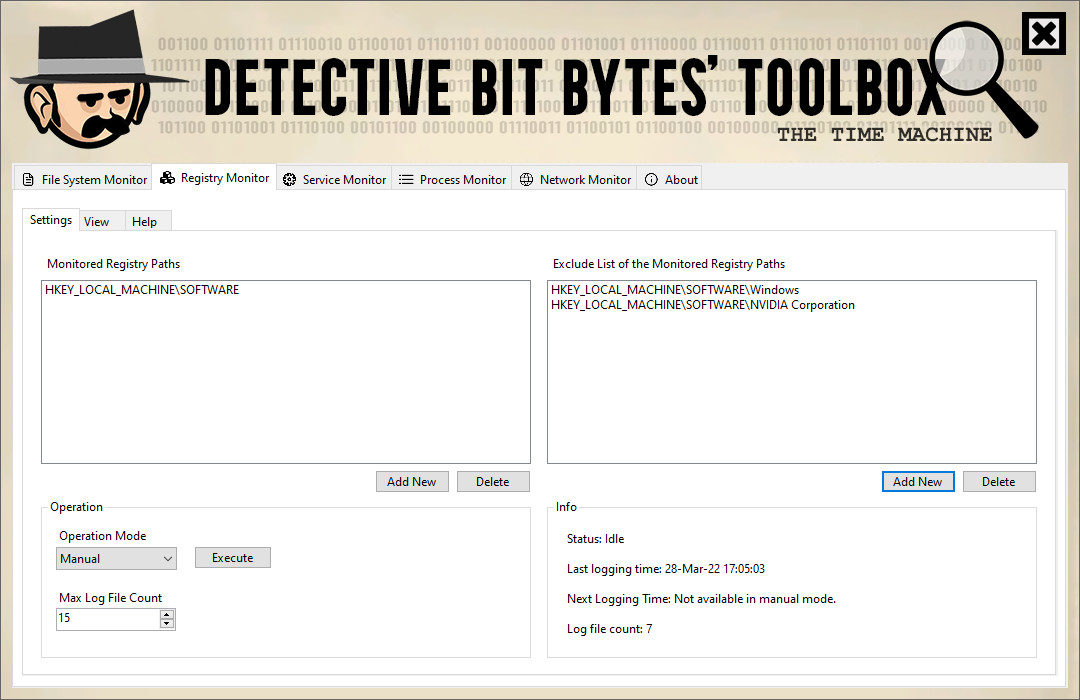Image resolution: width=1080 pixels, height=700 pixels.
Task: Increase Max Log File Count with up arrow
Action: click(167, 614)
